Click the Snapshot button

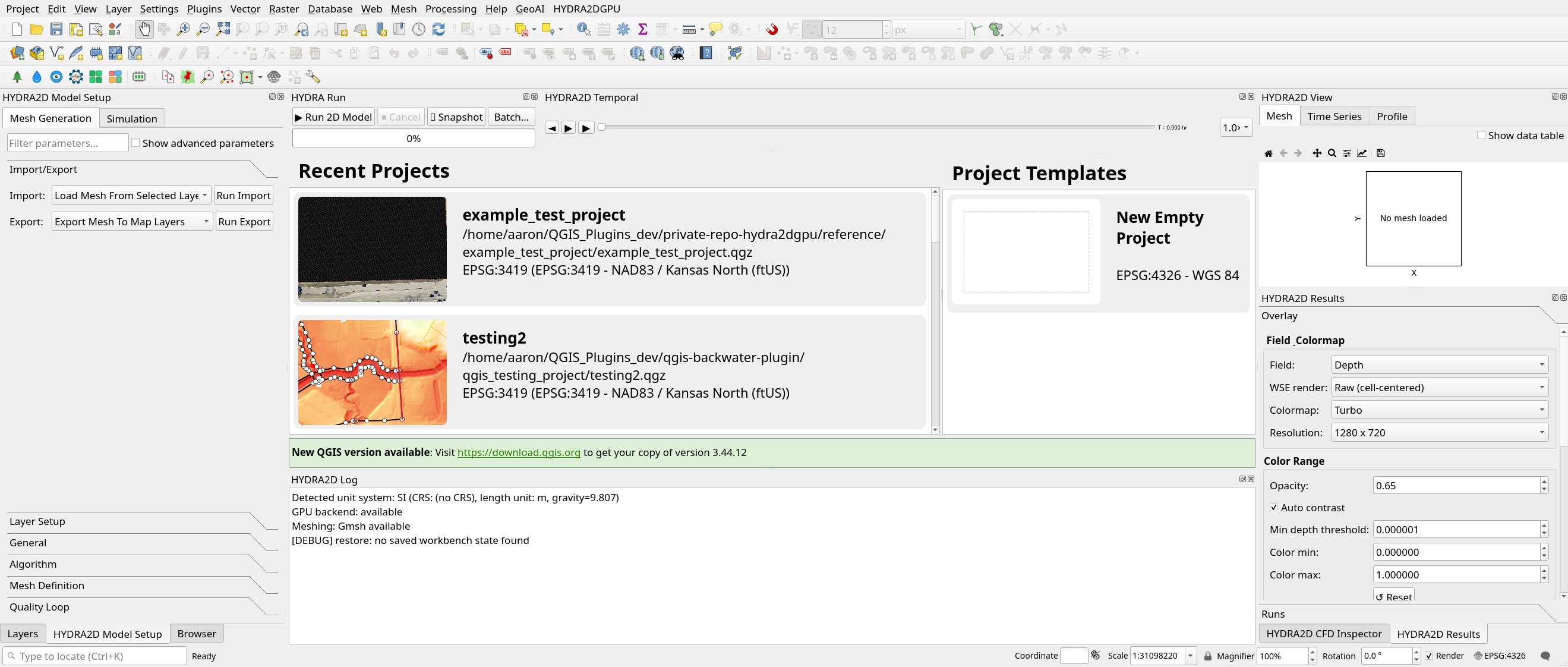coord(456,117)
